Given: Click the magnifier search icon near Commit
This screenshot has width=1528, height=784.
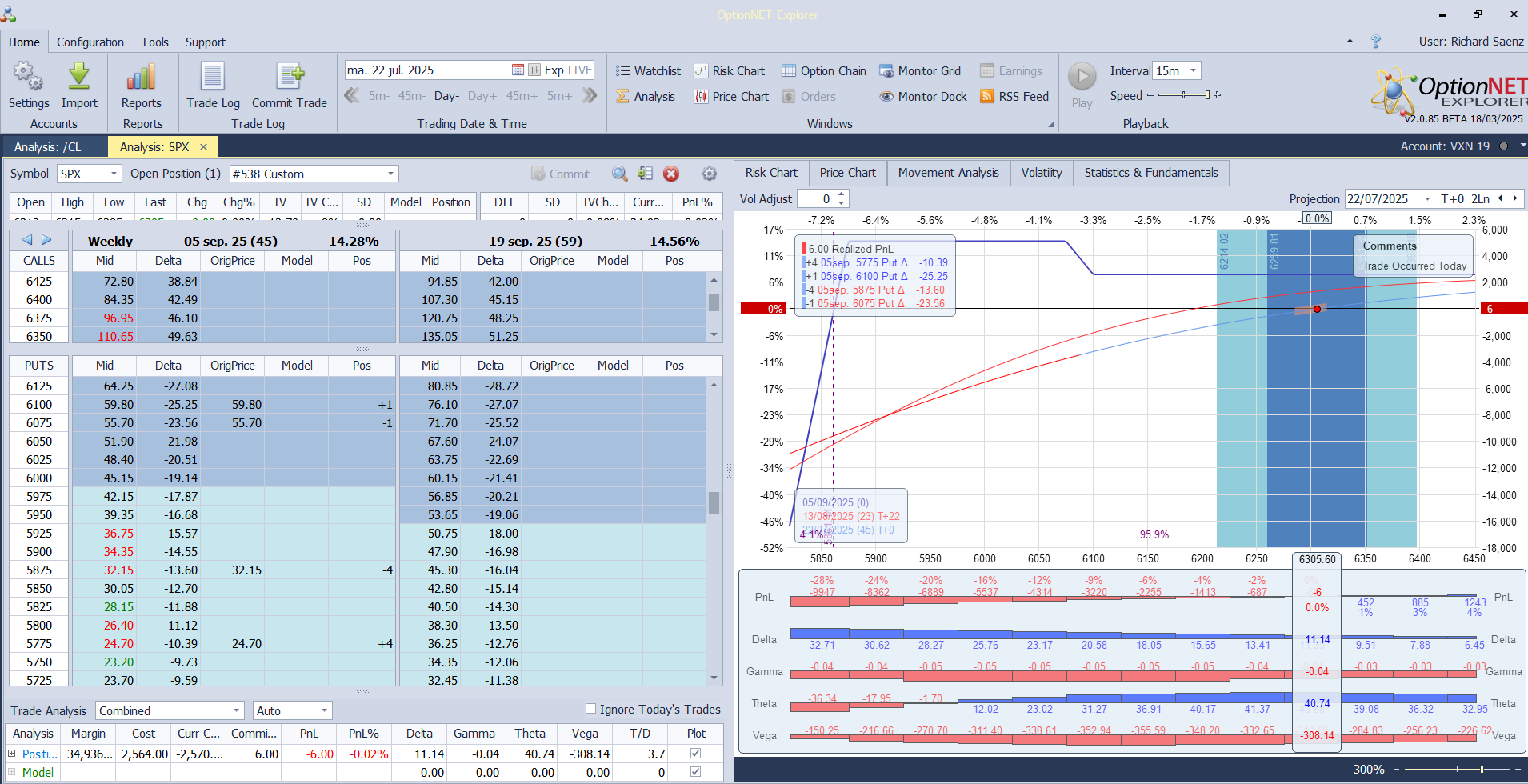Looking at the screenshot, I should 619,174.
